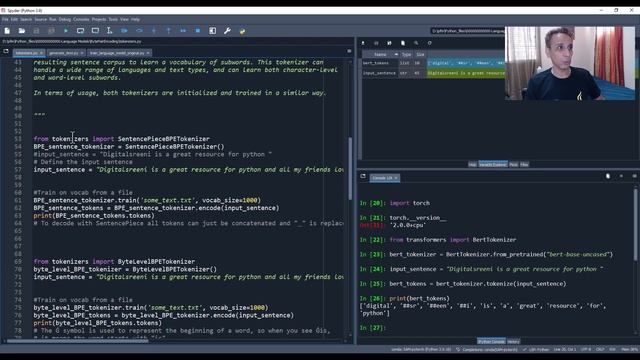Screen dimensions: 640x360
Task: Select the input_sentence variable row
Action: coord(433,73)
